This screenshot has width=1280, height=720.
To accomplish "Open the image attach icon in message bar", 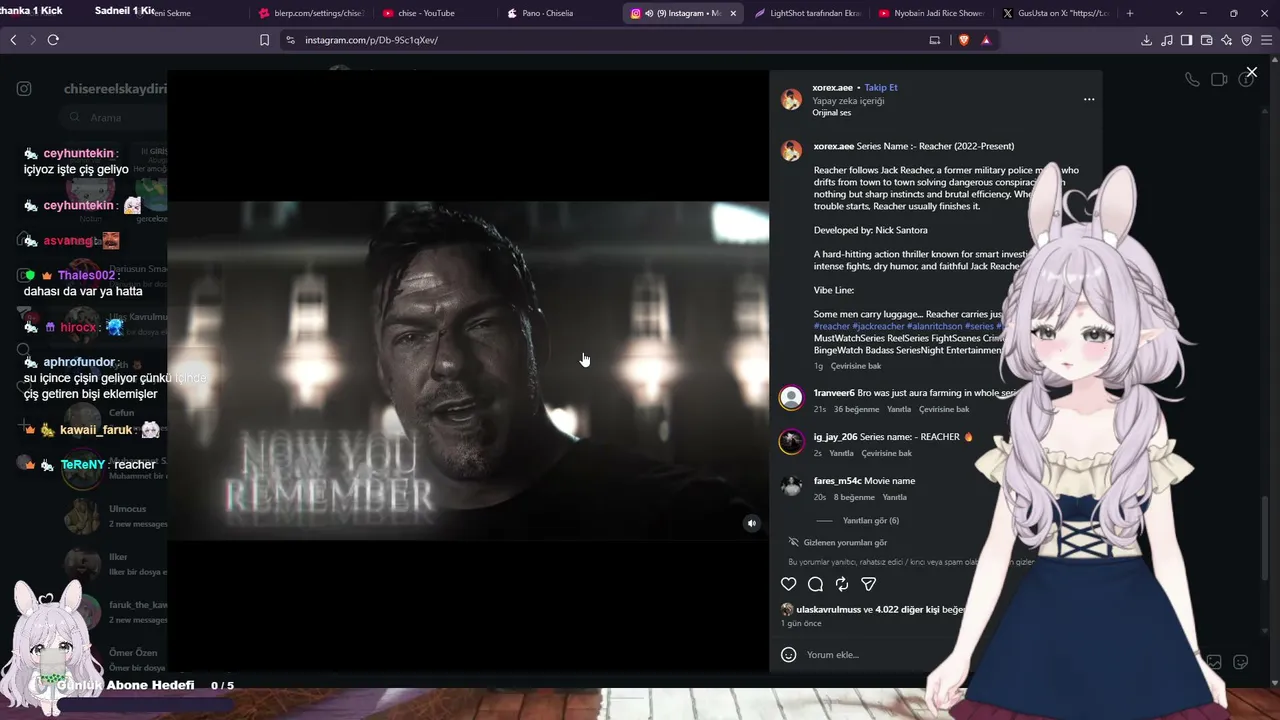I will click(x=1214, y=662).
